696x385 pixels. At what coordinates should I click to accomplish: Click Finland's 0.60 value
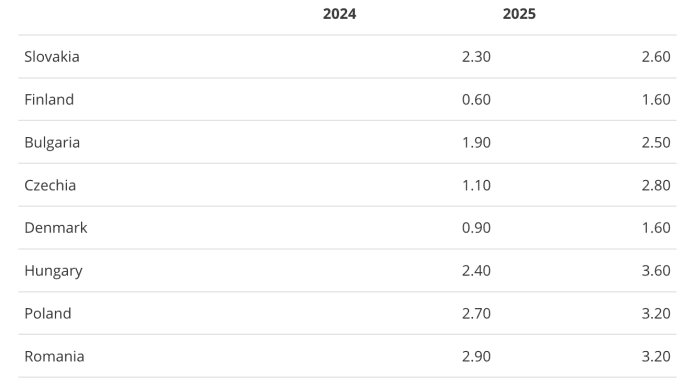pos(476,99)
